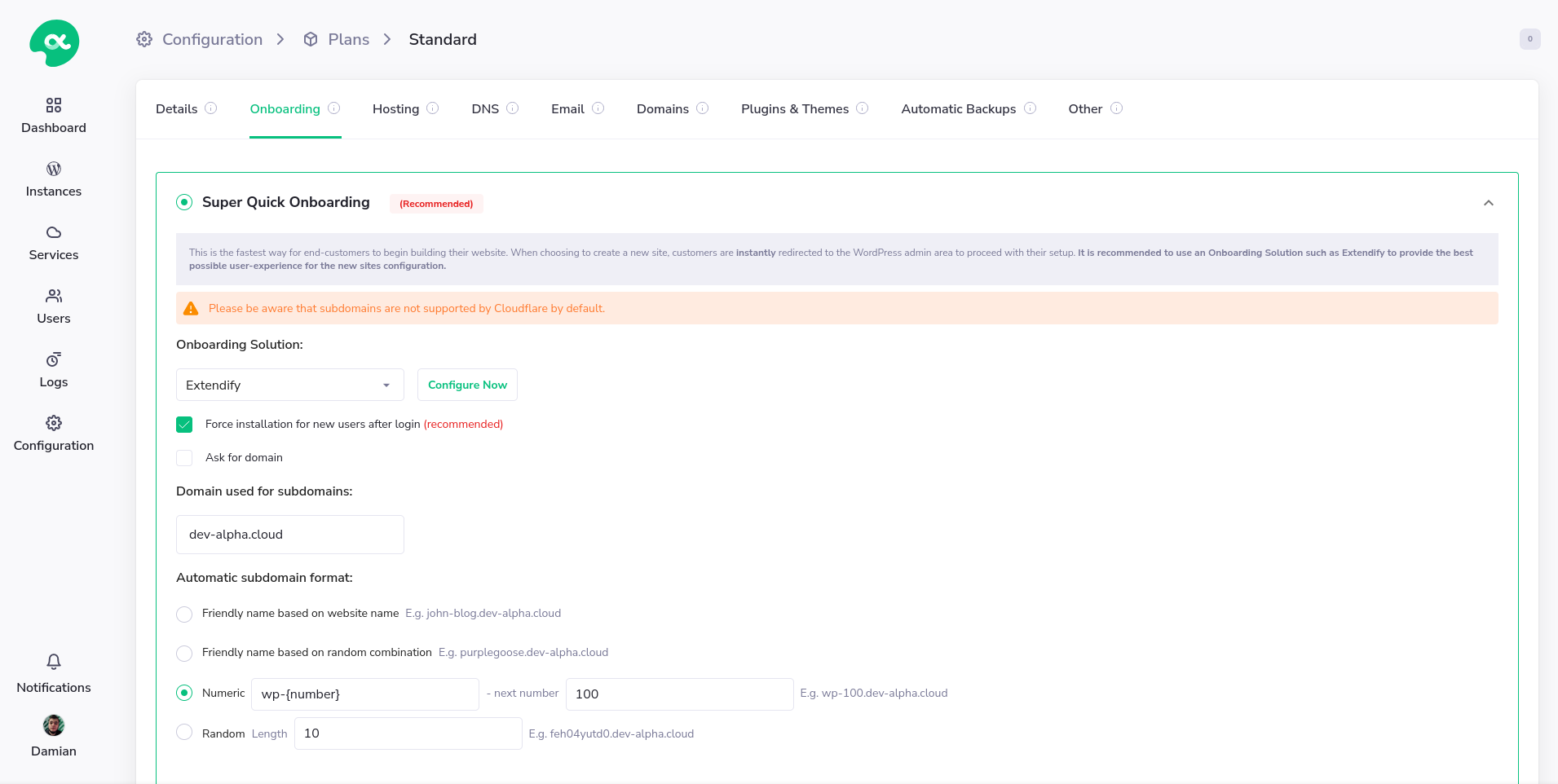This screenshot has height=784, width=1558.
Task: Click info icon next to Onboarding tab
Action: [x=334, y=108]
